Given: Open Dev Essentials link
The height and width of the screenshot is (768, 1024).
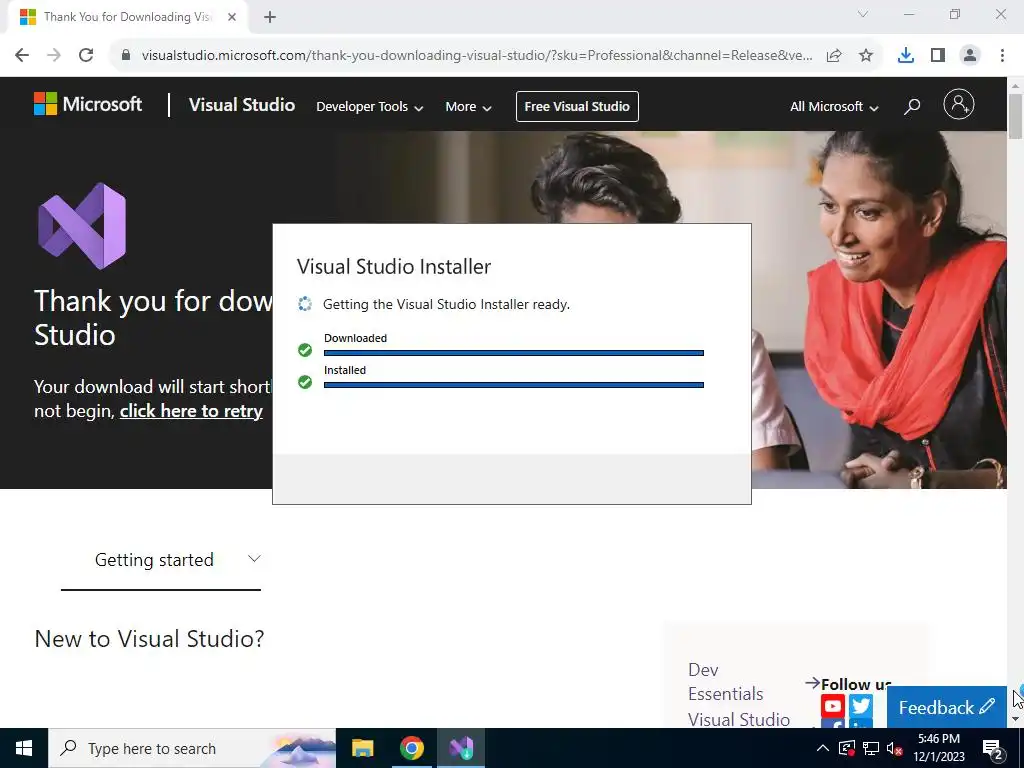Looking at the screenshot, I should [726, 682].
